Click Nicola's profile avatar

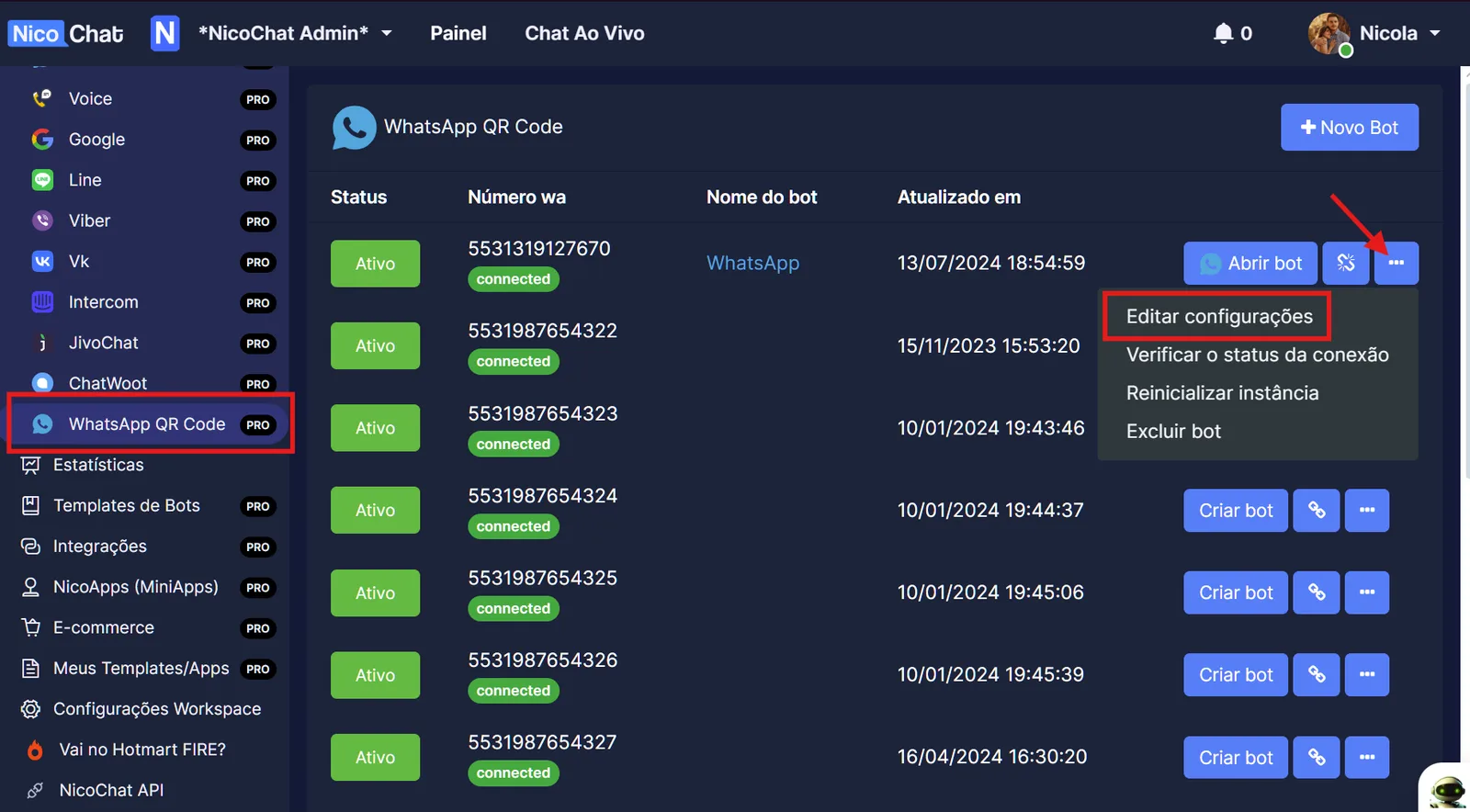pyautogui.click(x=1329, y=34)
